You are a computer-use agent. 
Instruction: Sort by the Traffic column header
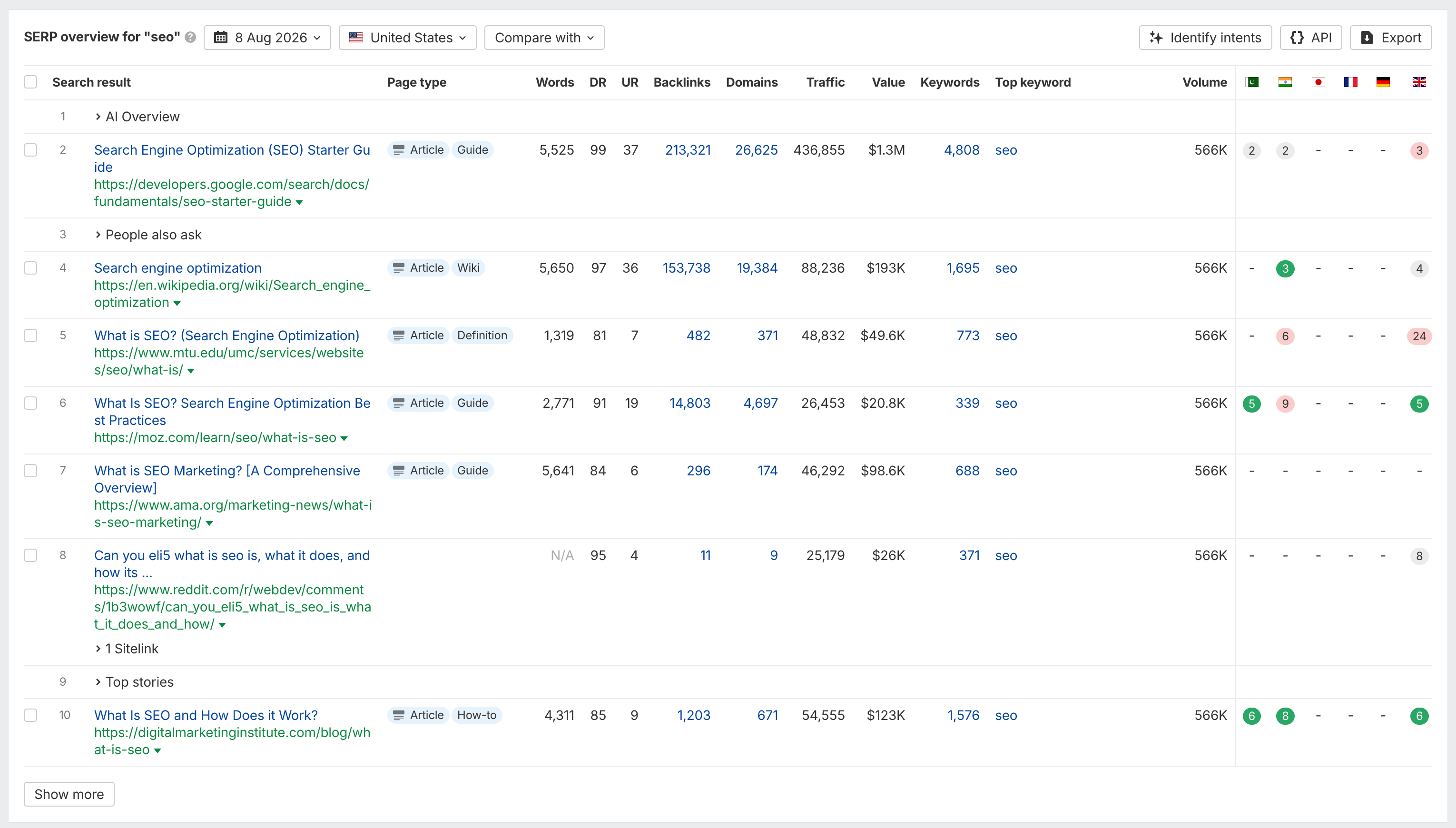click(825, 82)
